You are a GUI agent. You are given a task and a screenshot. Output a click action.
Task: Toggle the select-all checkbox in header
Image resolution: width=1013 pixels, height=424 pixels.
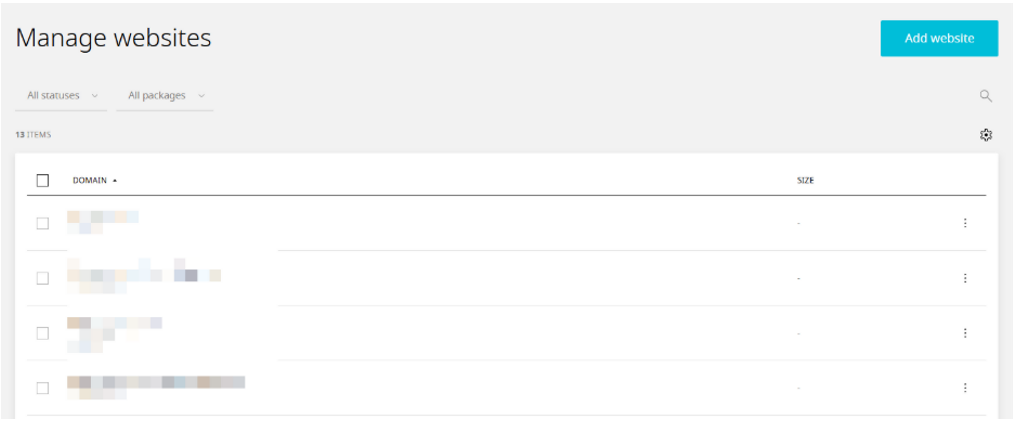tap(43, 180)
